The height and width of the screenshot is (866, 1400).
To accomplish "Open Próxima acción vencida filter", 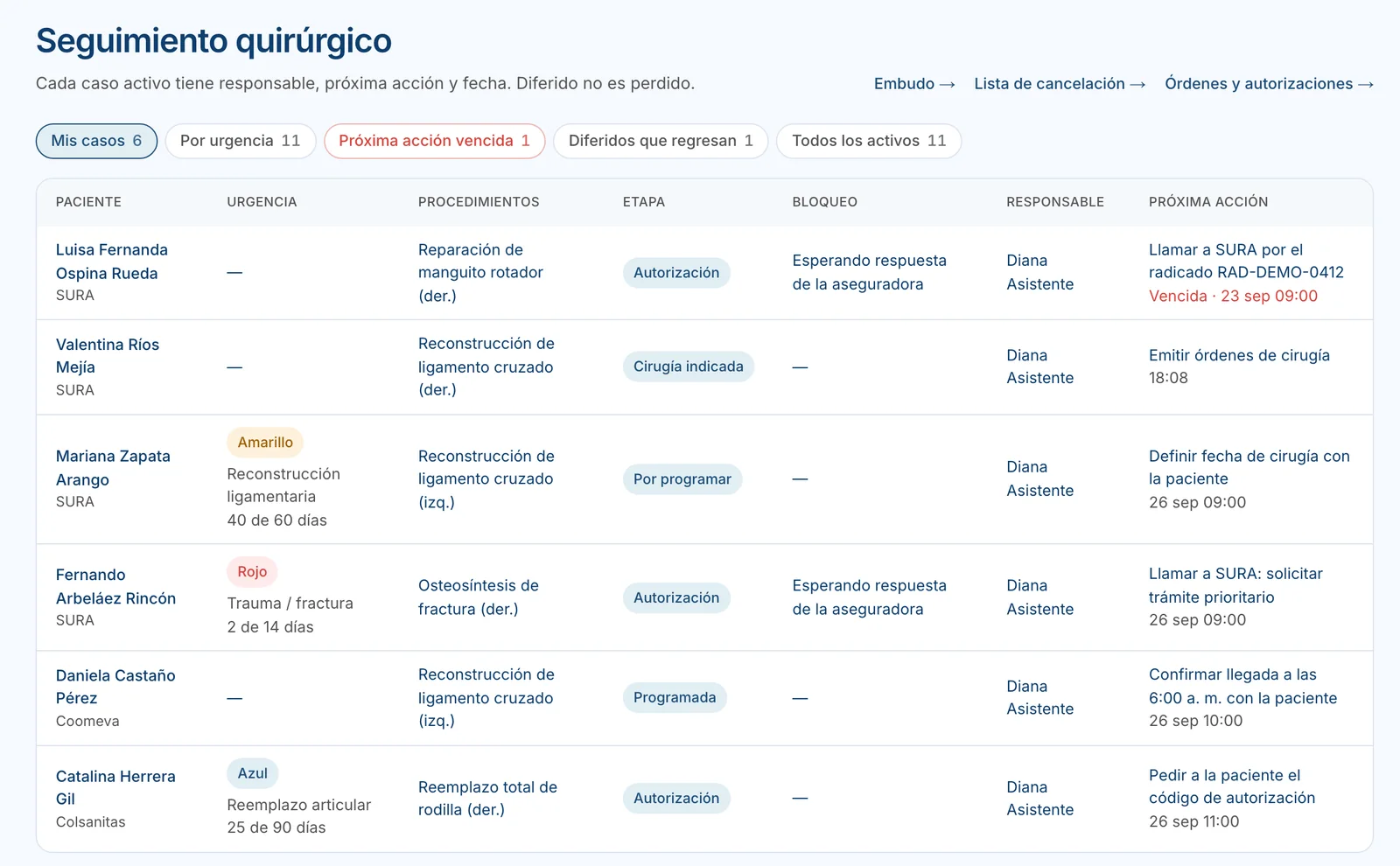I will pos(435,141).
